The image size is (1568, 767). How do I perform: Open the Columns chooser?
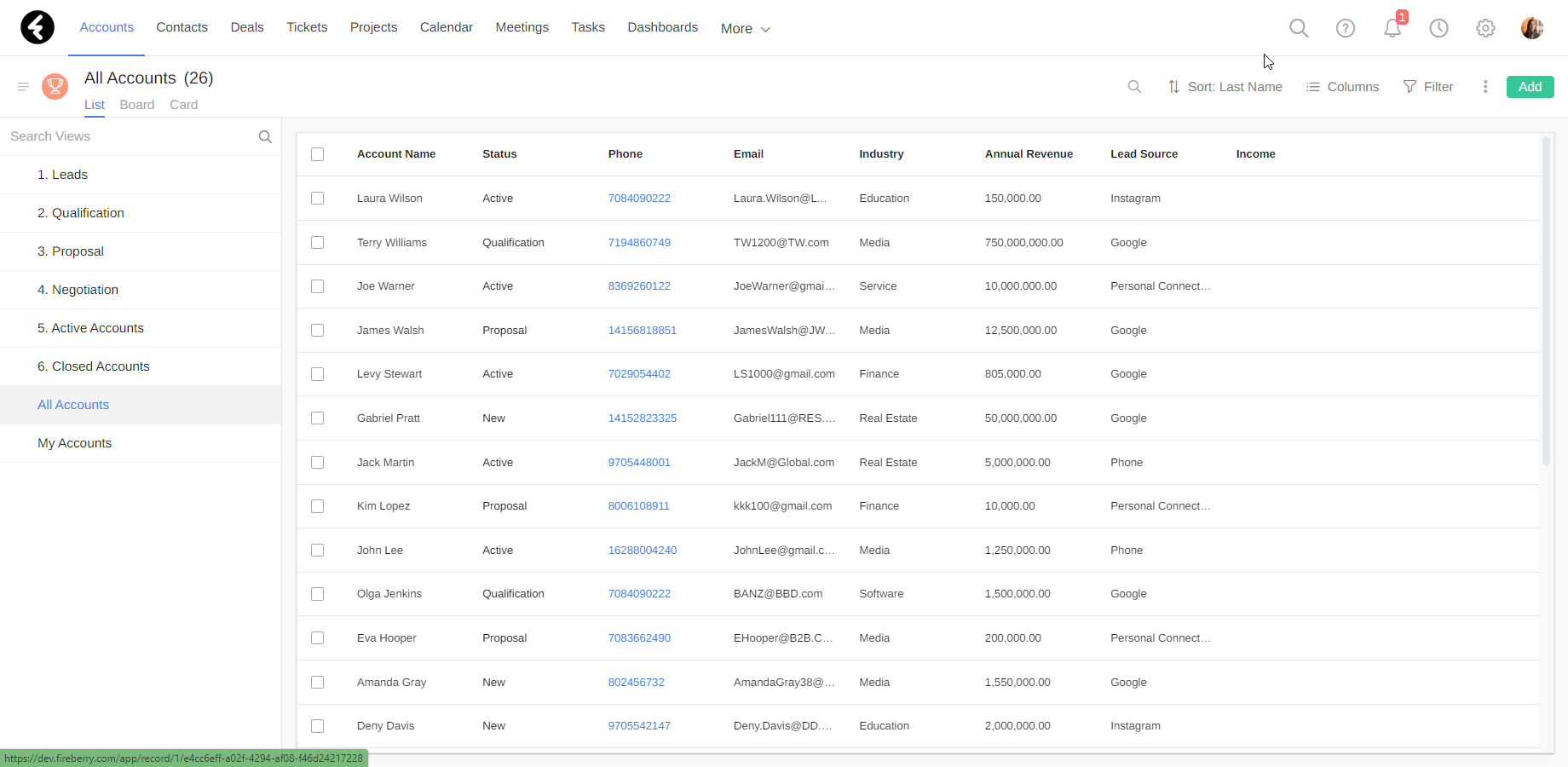[1343, 87]
